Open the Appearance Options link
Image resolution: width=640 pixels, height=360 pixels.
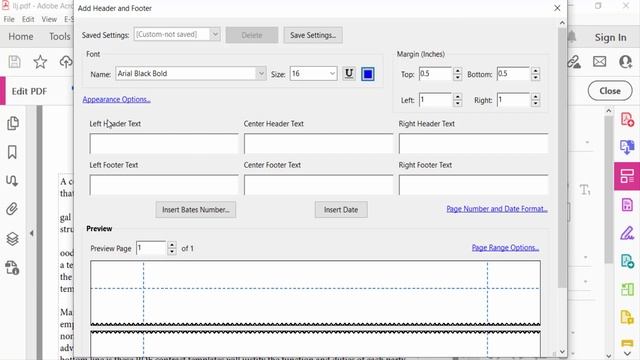click(116, 99)
